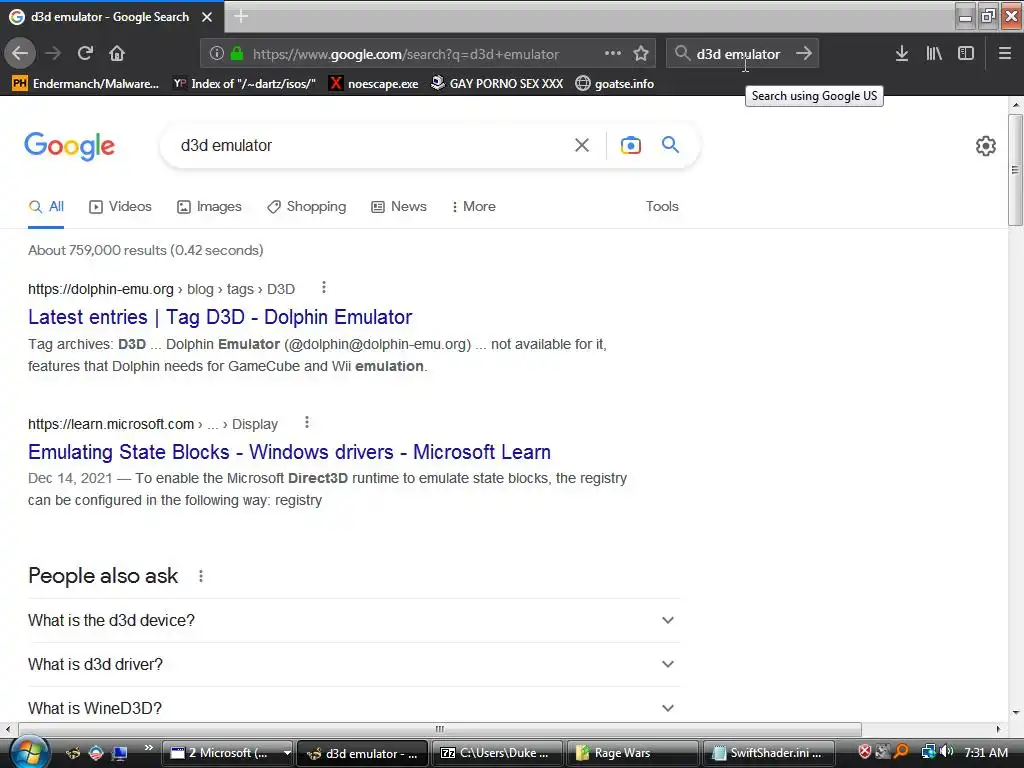
Task: Click the scroll-down arrow of vertical scrollbar
Action: (x=1016, y=712)
